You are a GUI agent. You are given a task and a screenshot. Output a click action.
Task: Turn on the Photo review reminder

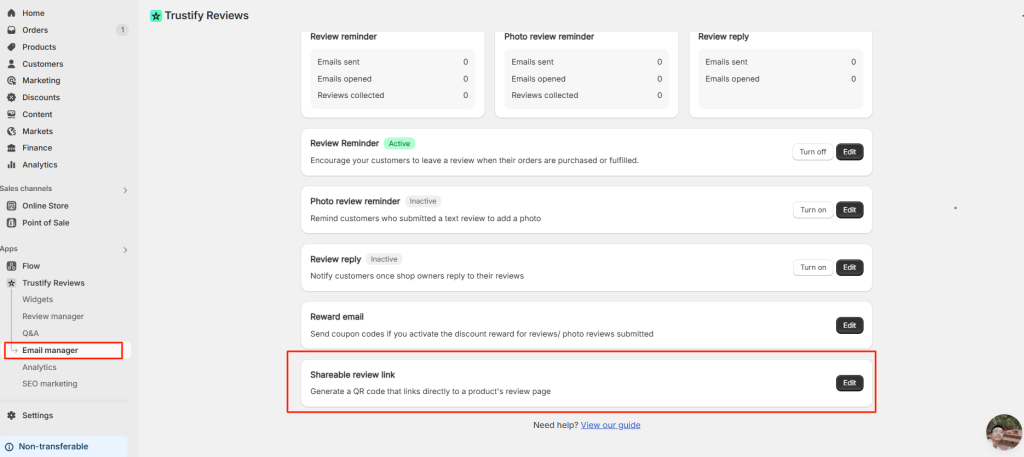coord(813,210)
